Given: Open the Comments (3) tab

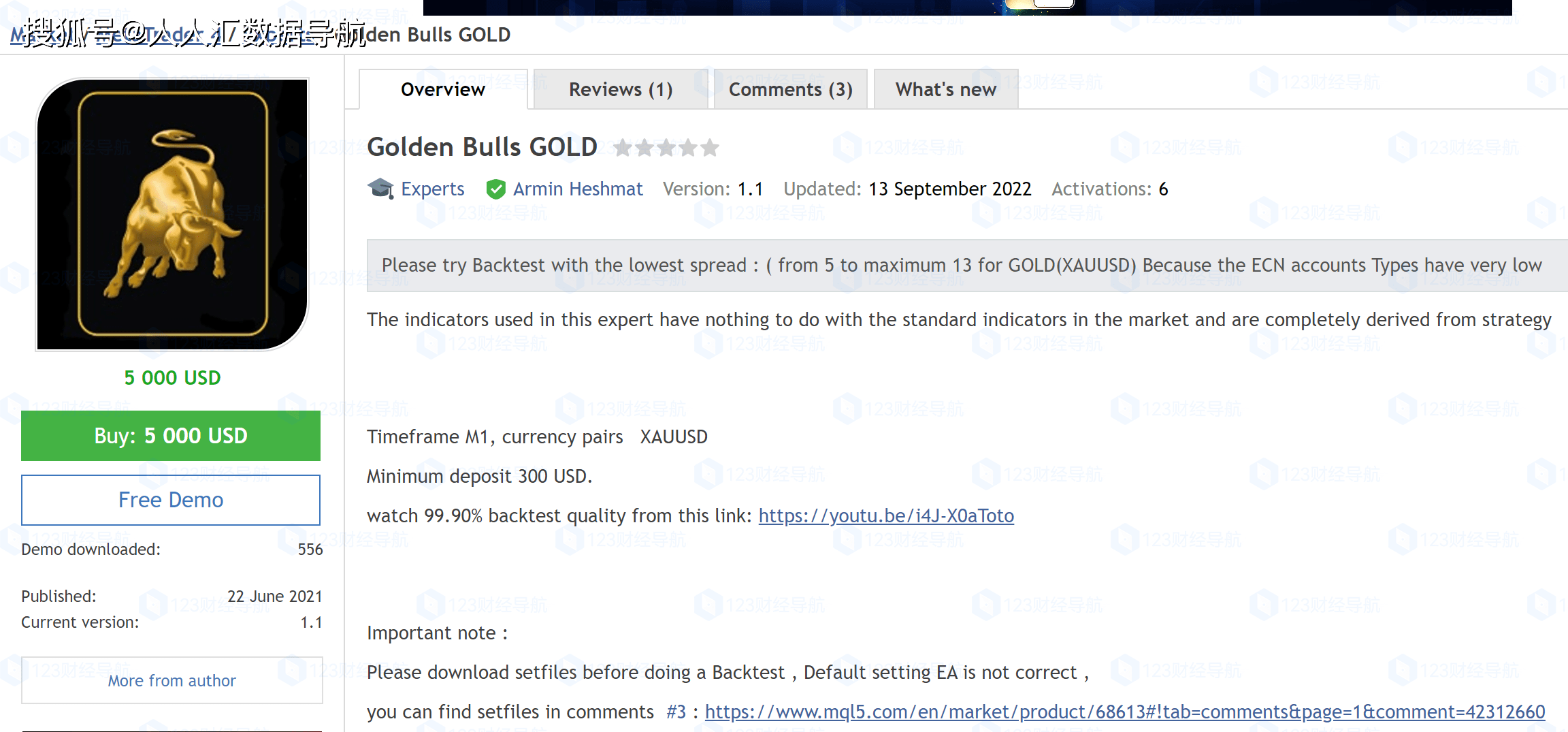Looking at the screenshot, I should point(790,89).
